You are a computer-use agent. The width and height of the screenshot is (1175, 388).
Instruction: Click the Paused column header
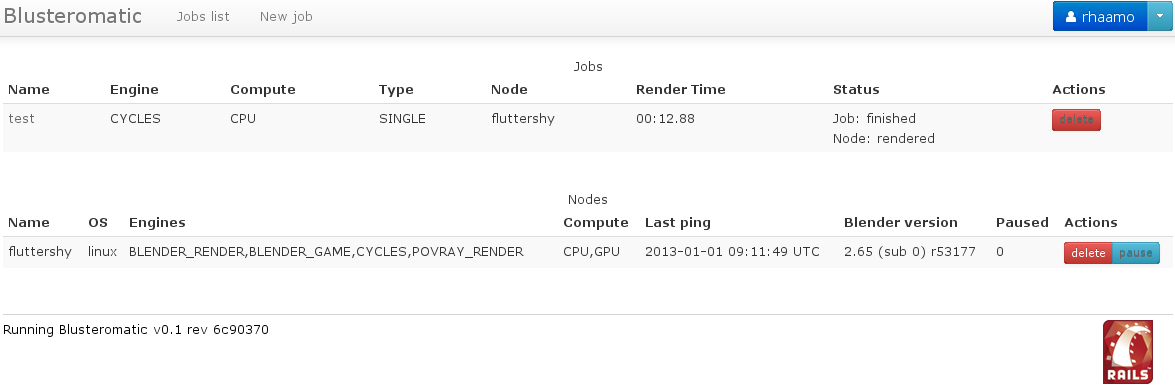[1022, 222]
